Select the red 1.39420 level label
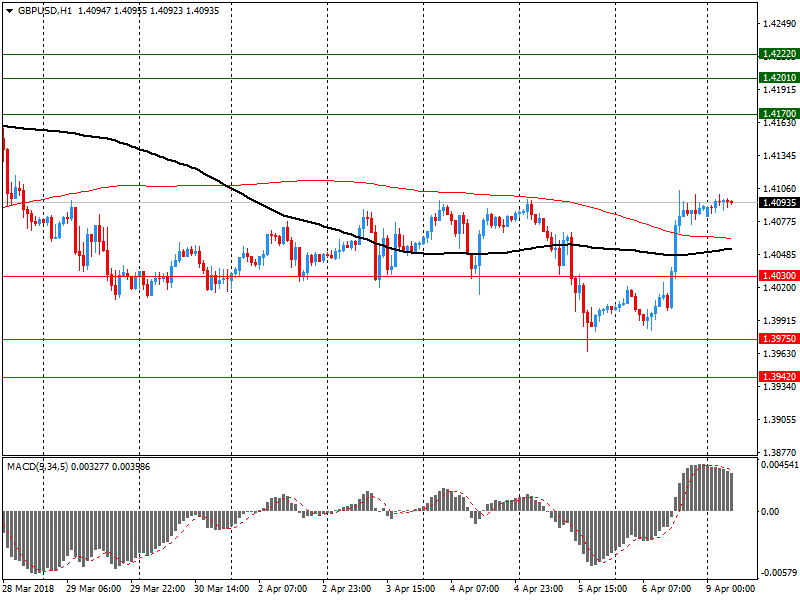The height and width of the screenshot is (600, 800). pos(778,377)
